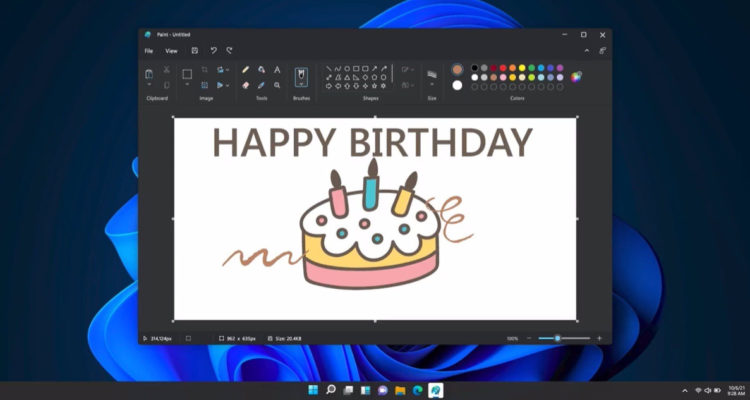Open the Windows Start menu
Viewport: 750px width, 400px height.
click(x=313, y=390)
